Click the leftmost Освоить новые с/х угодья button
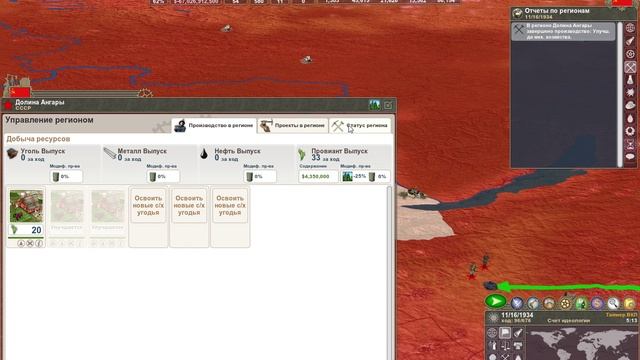 [148, 205]
